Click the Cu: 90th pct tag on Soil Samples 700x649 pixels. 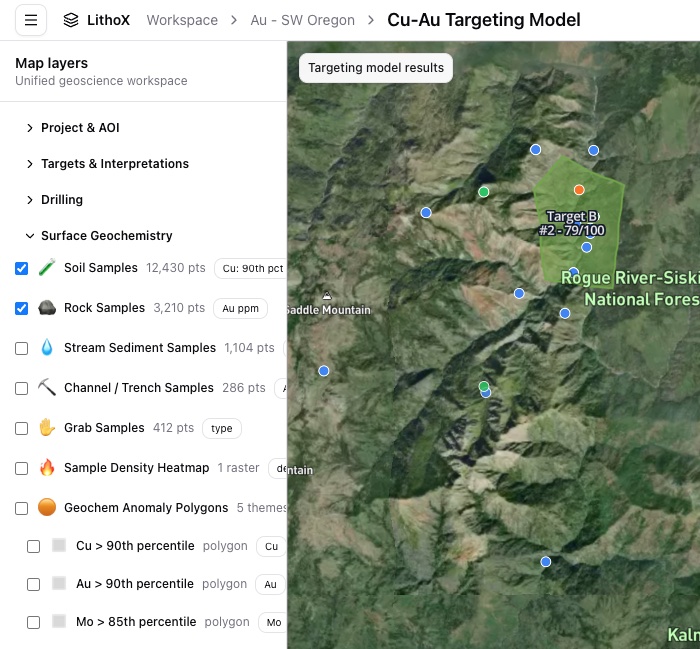click(250, 268)
